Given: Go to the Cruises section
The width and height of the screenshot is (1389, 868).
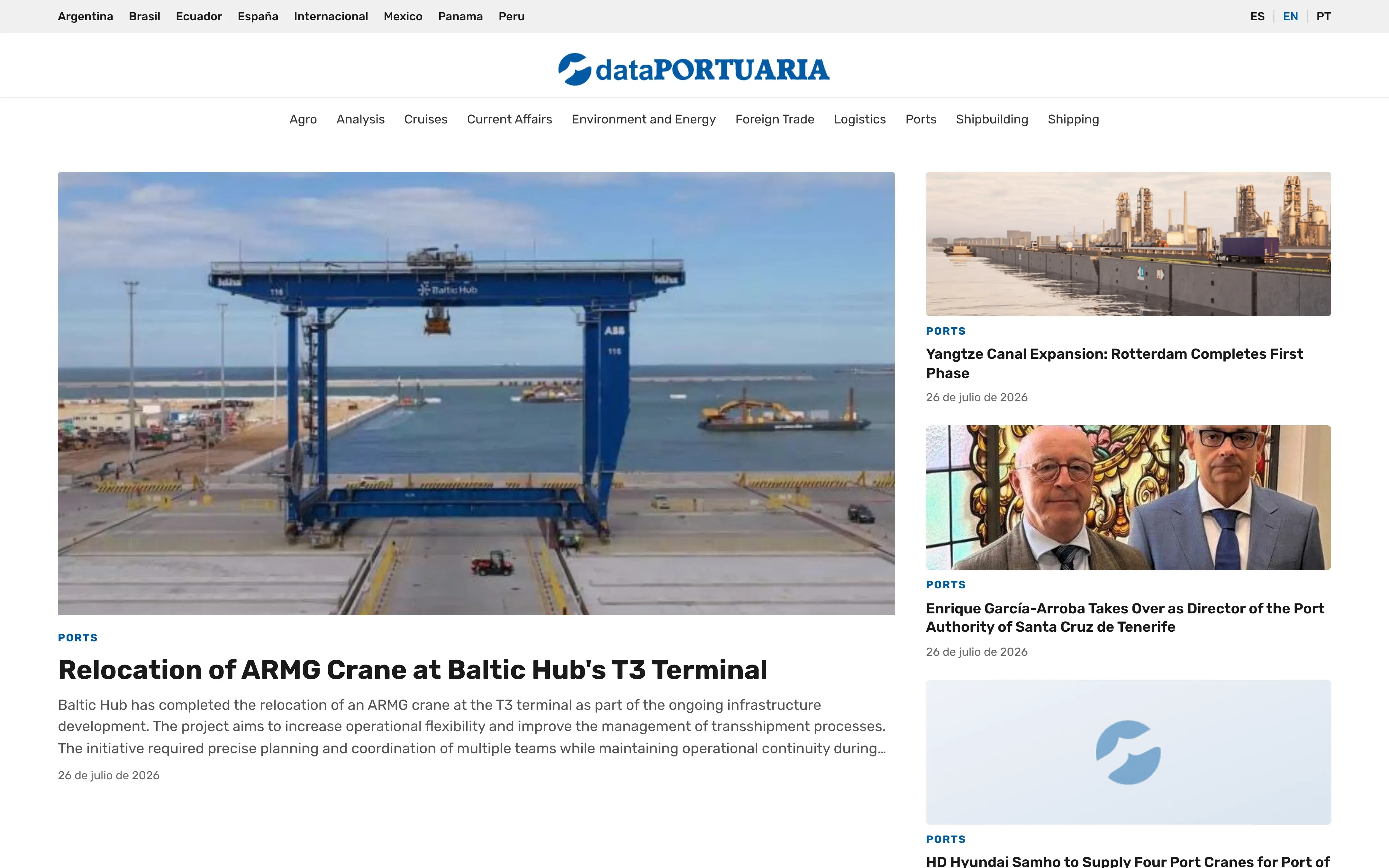Looking at the screenshot, I should point(426,119).
